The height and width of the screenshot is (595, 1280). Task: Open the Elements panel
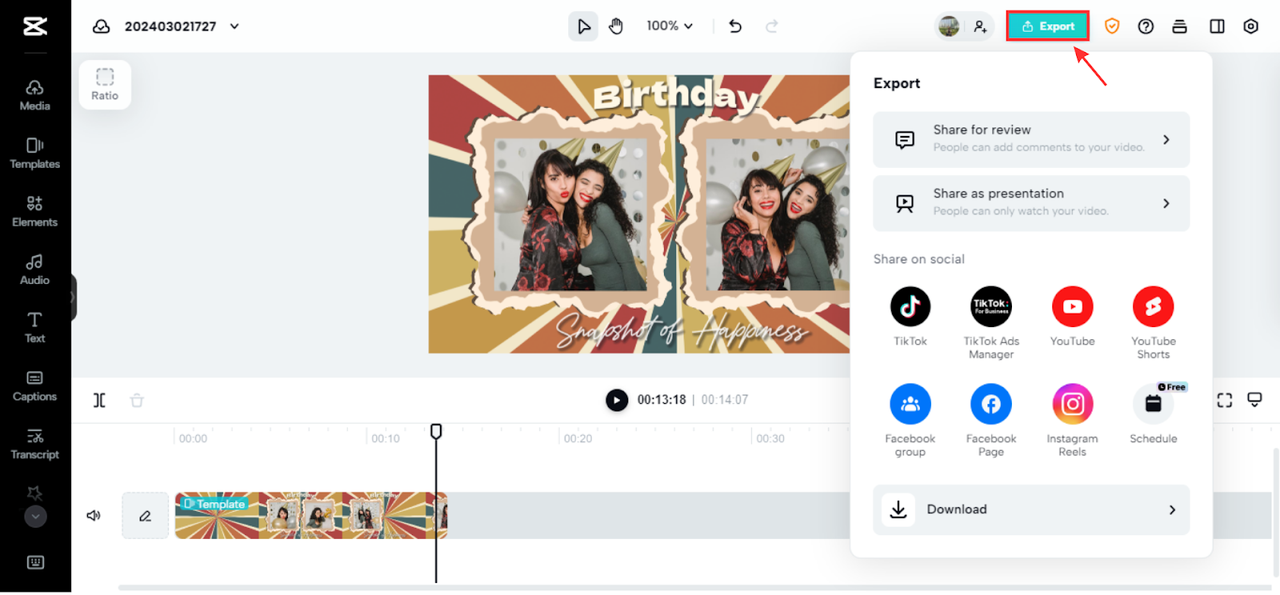(x=35, y=211)
